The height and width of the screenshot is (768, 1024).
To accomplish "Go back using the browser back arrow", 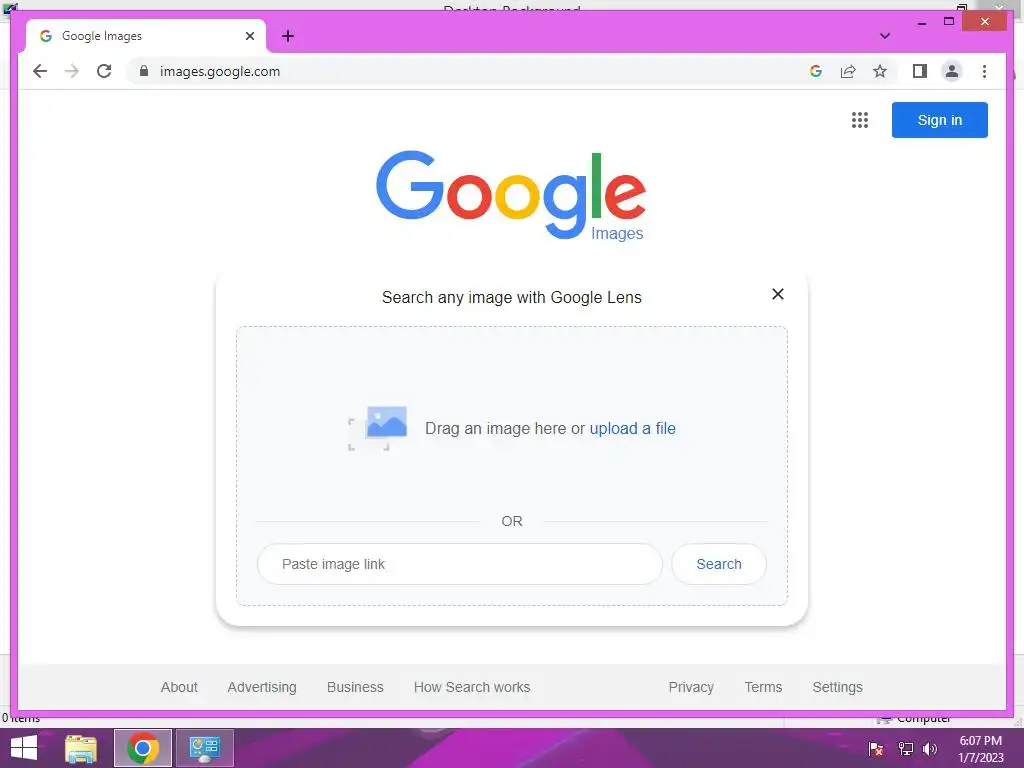I will pos(40,71).
